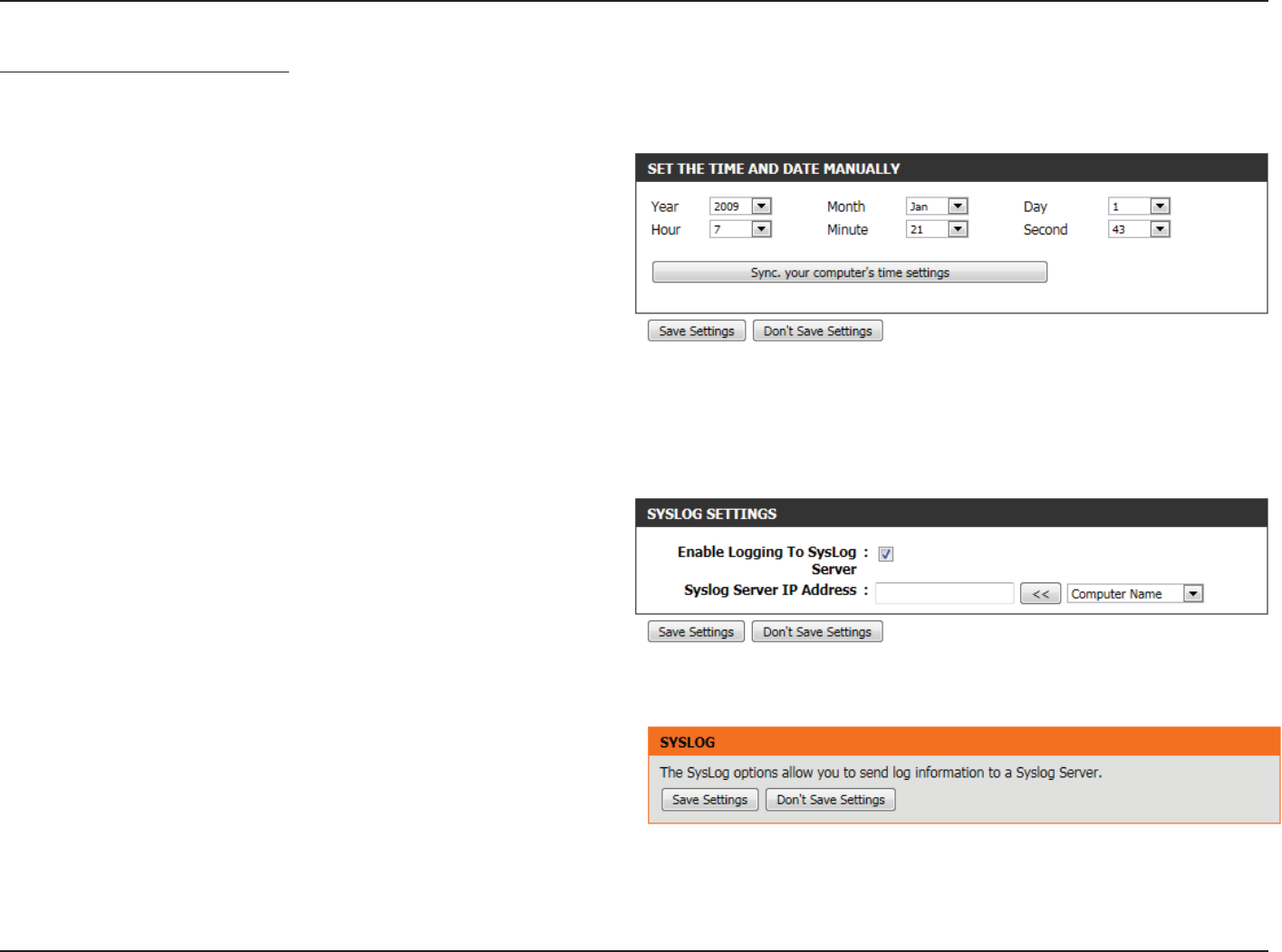The height and width of the screenshot is (952, 1282).
Task: Open the Minute dropdown showing 21
Action: 937,229
